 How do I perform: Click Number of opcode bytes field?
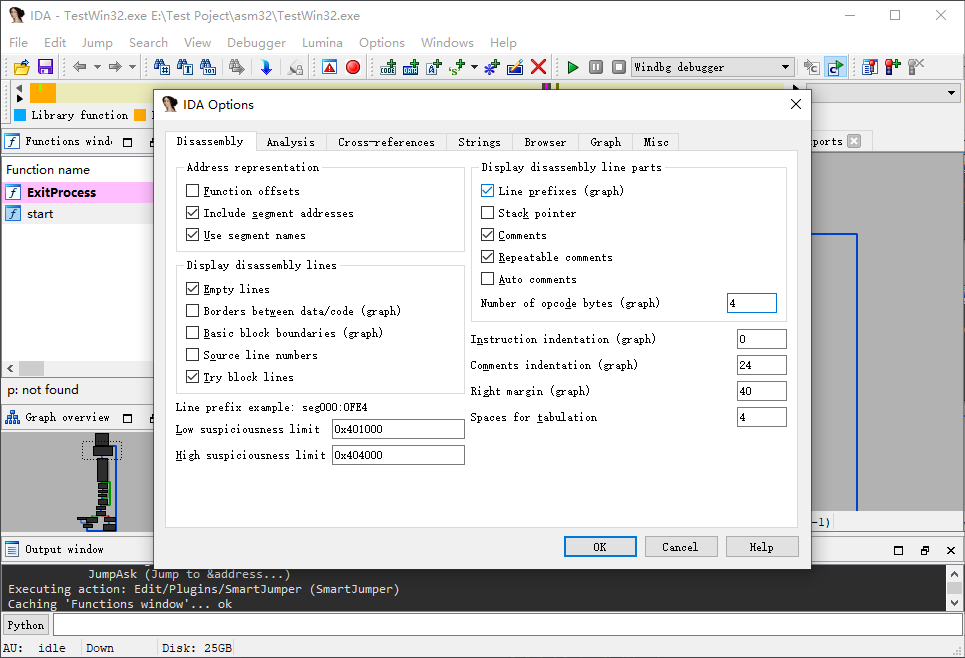(x=751, y=303)
